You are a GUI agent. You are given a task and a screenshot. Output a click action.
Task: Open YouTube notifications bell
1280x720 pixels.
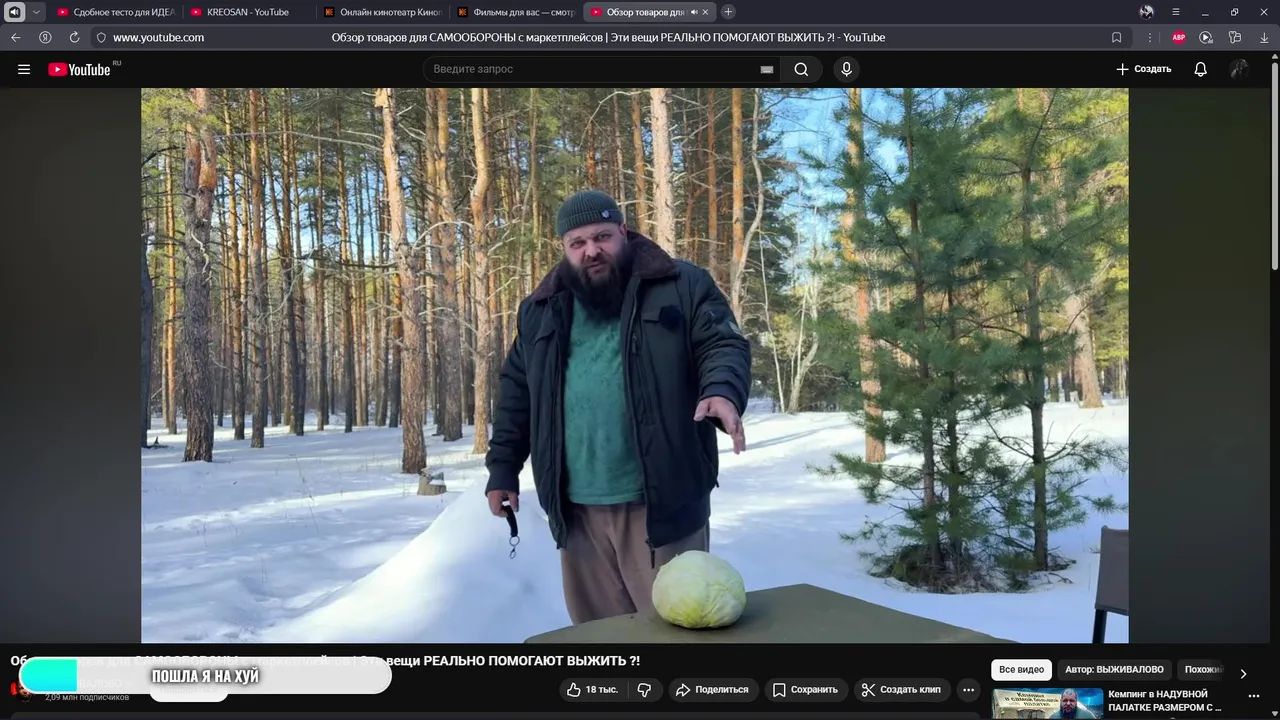1200,69
